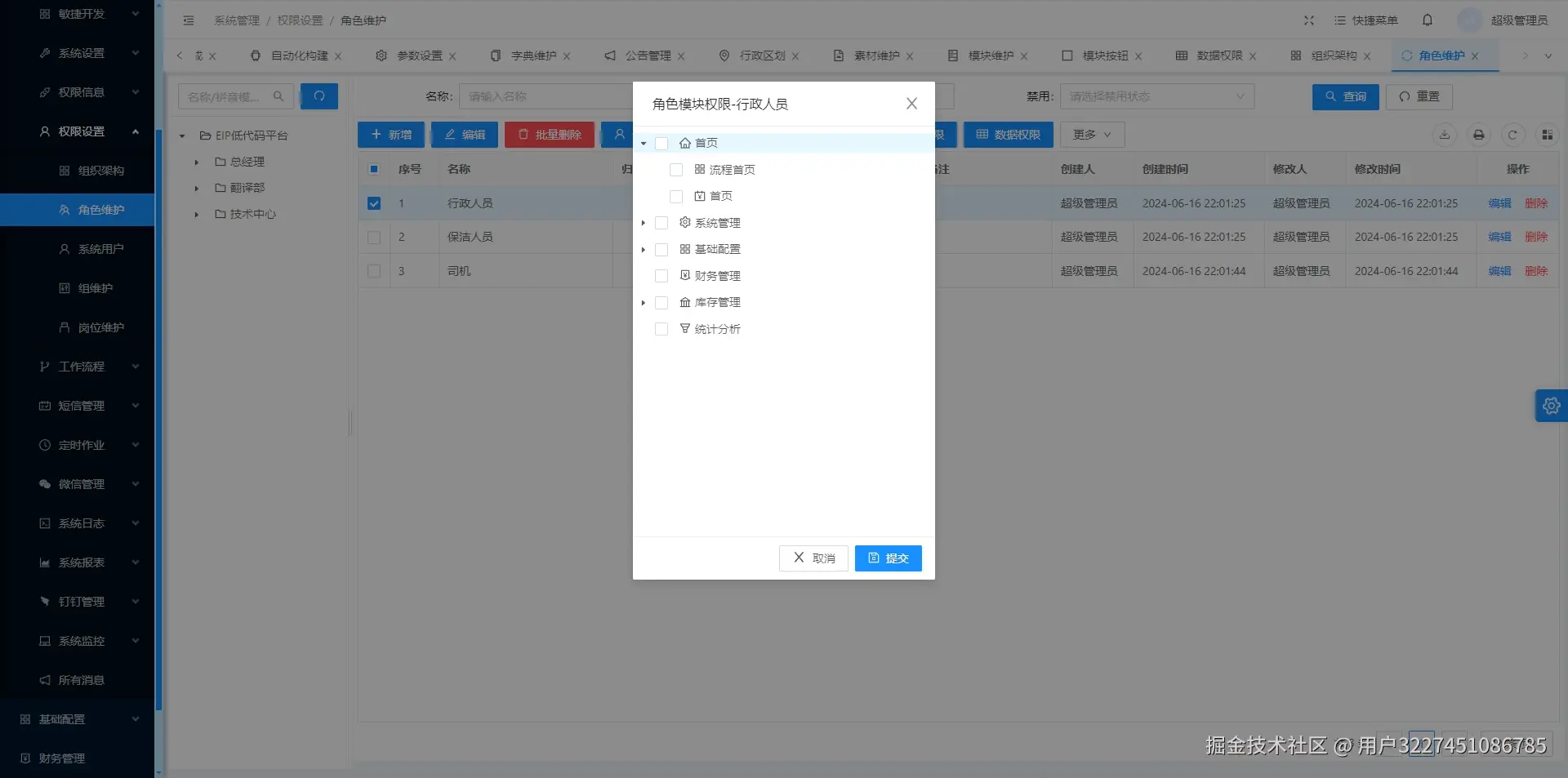Click the 删除 link in 保洁人员 row
The image size is (1568, 778).
coord(1536,237)
